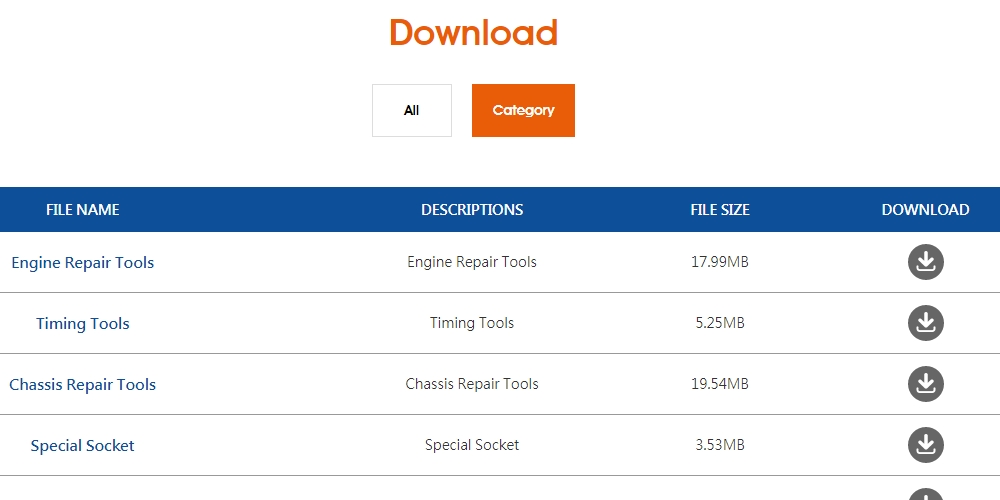Open the Chassis Repair Tools file link

[x=83, y=385]
